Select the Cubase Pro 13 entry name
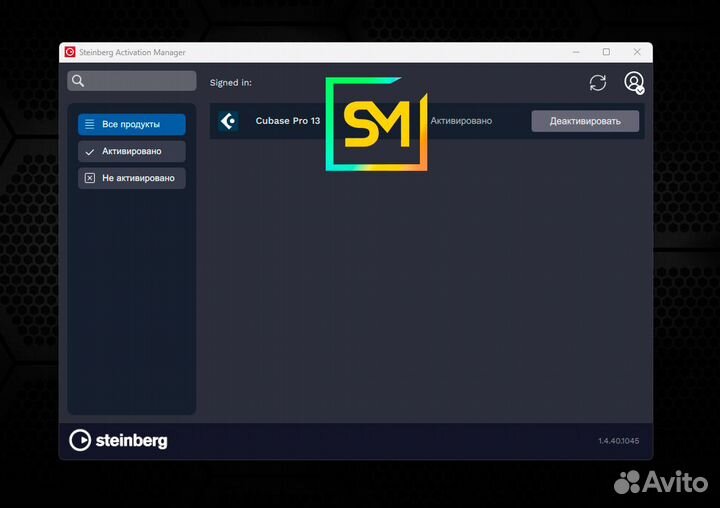 point(288,121)
